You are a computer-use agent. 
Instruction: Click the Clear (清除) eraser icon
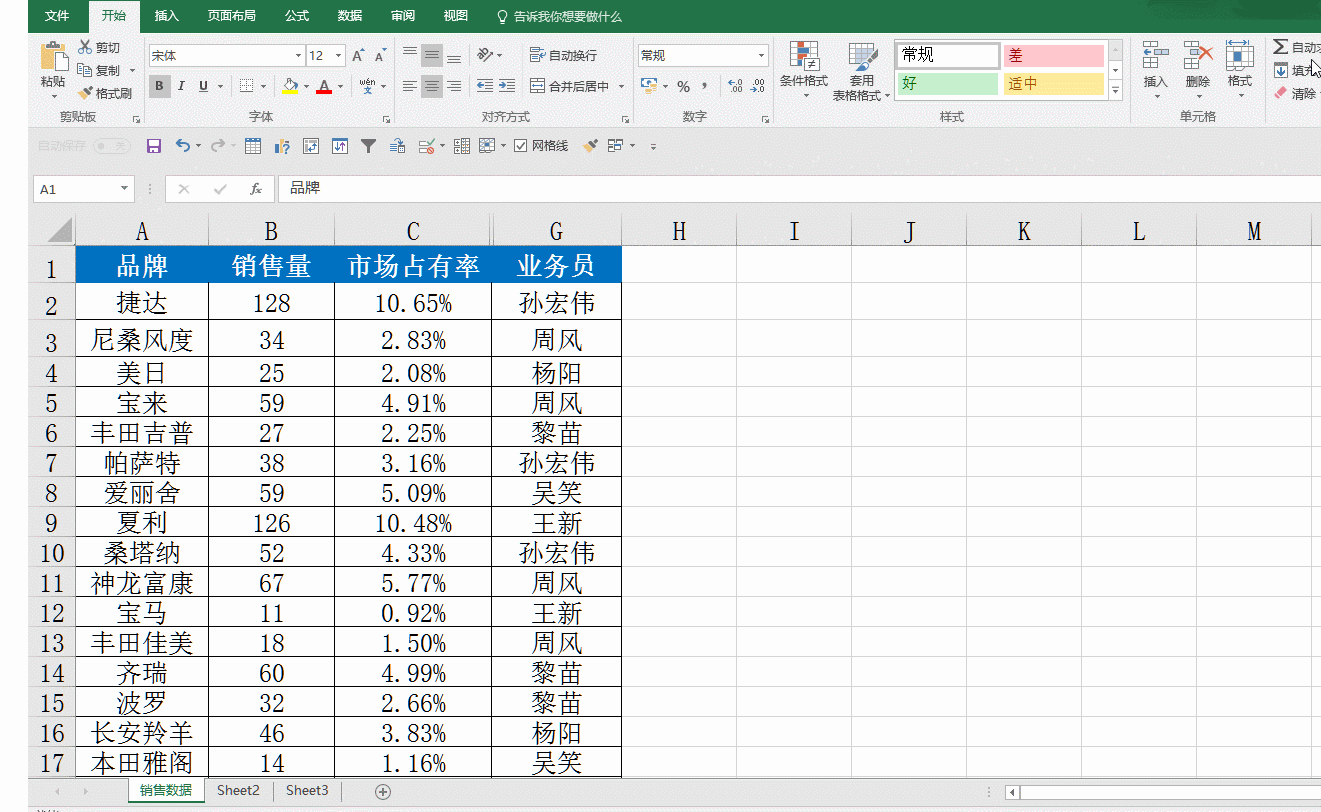point(1281,93)
